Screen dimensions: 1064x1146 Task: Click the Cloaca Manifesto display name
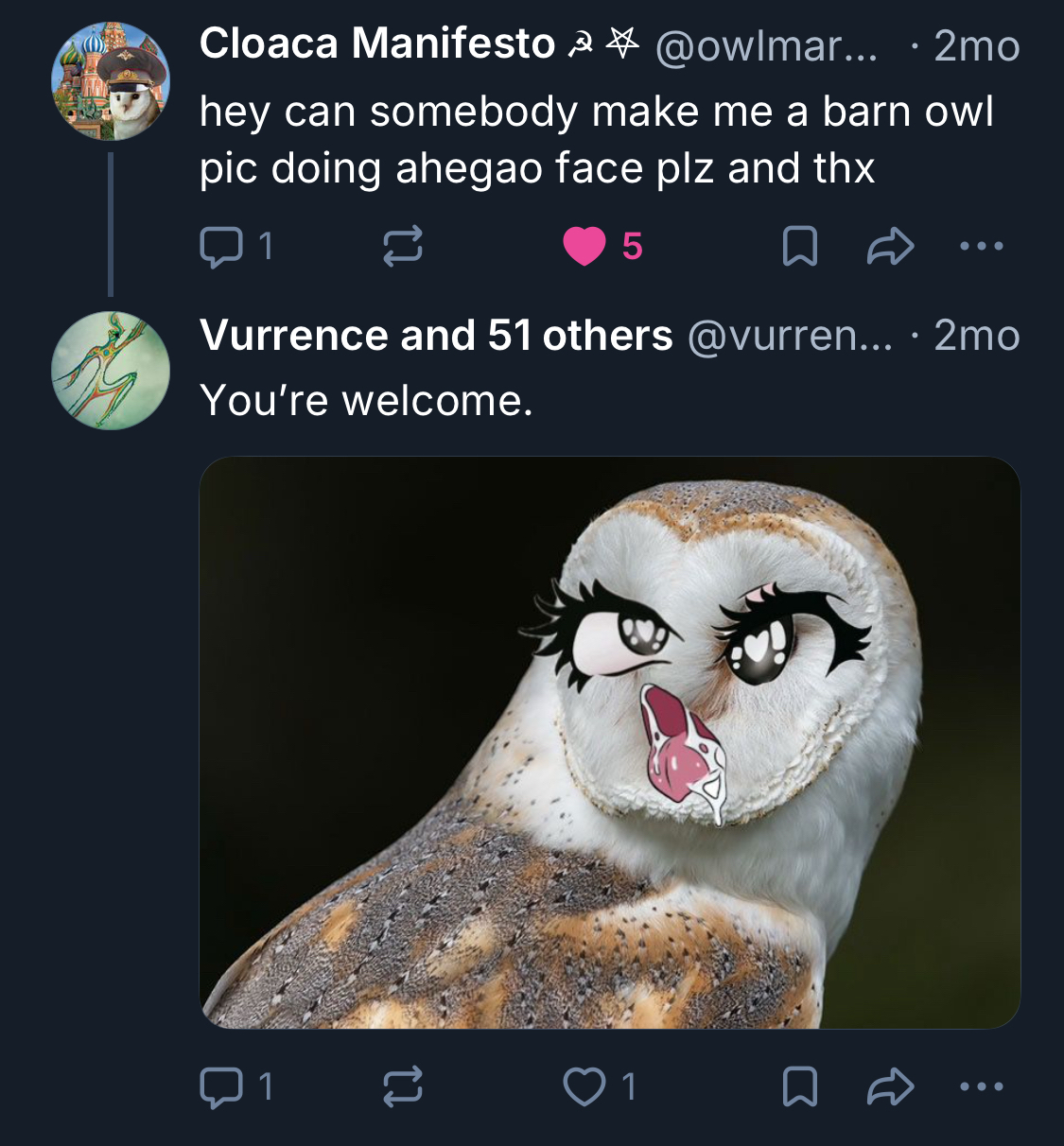pyautogui.click(x=376, y=44)
